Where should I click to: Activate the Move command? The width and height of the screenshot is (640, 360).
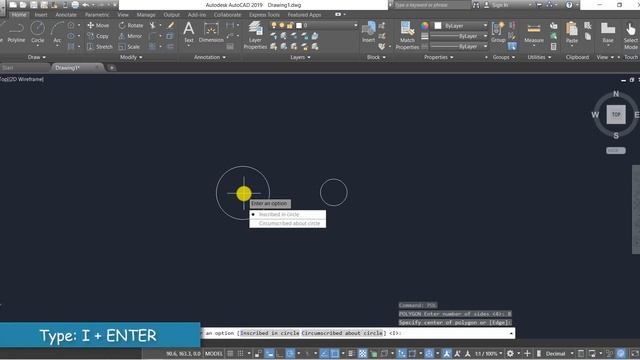[x=98, y=25]
